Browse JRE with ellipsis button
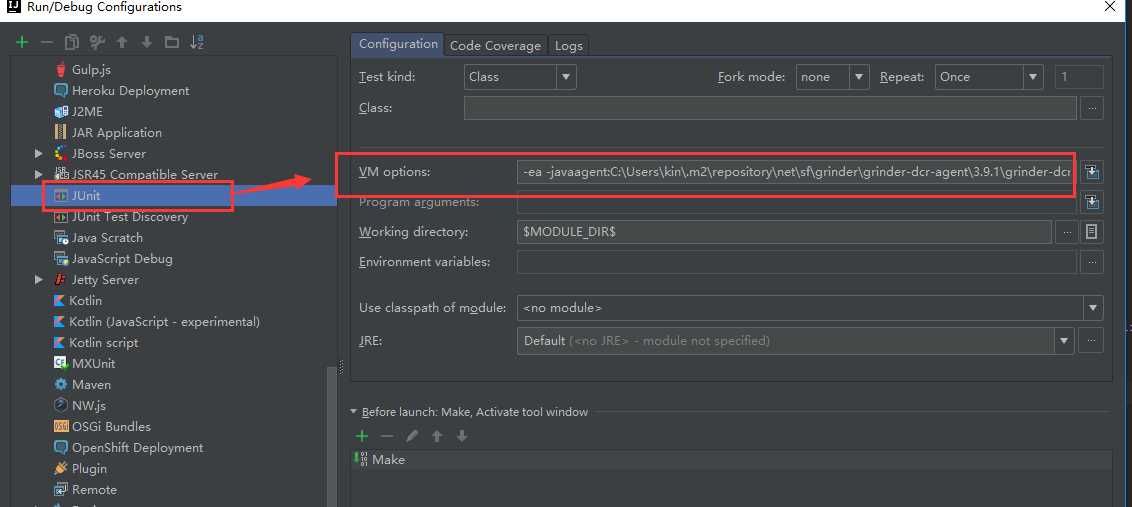 (x=1092, y=340)
